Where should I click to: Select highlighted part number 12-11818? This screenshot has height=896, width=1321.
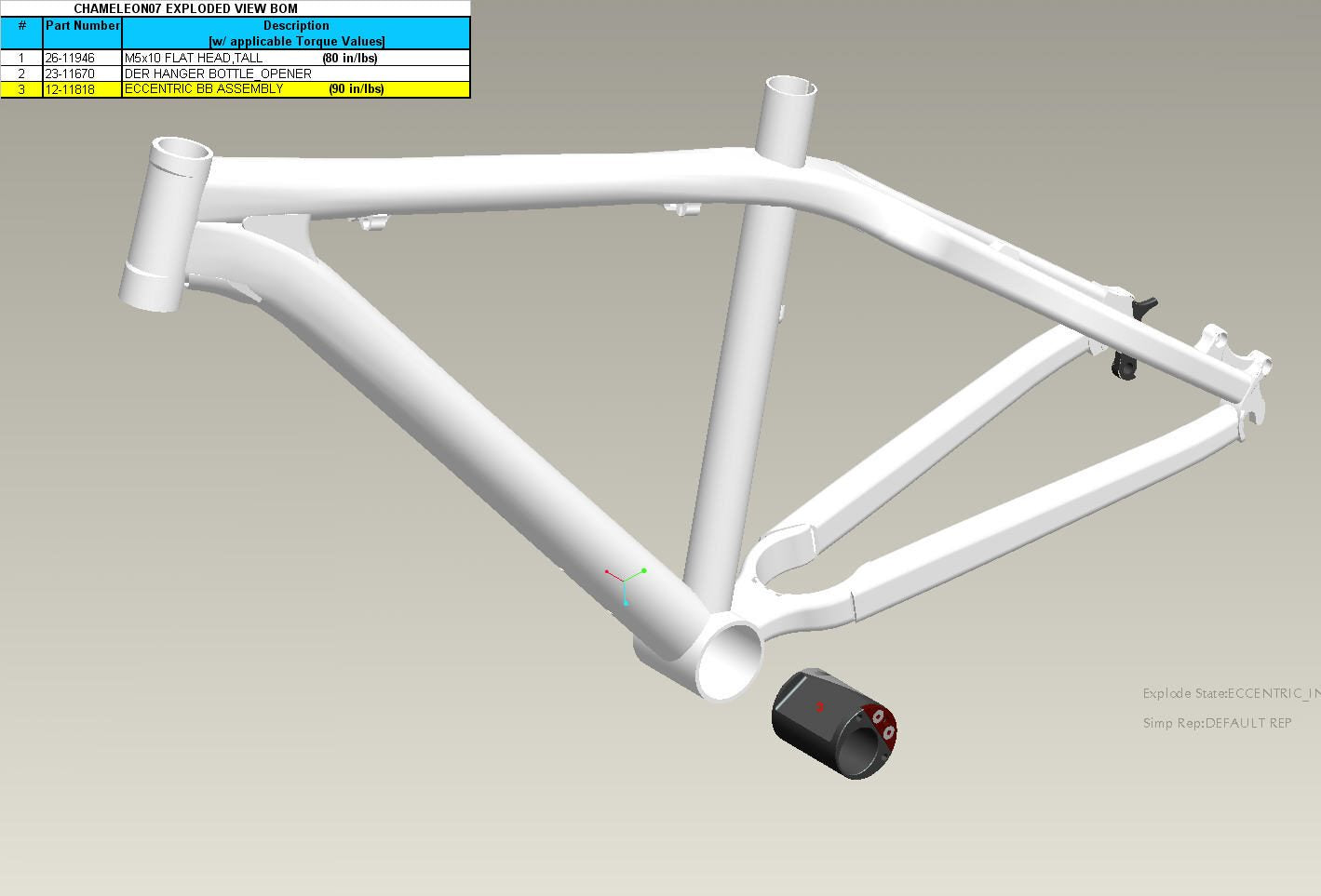[x=70, y=89]
